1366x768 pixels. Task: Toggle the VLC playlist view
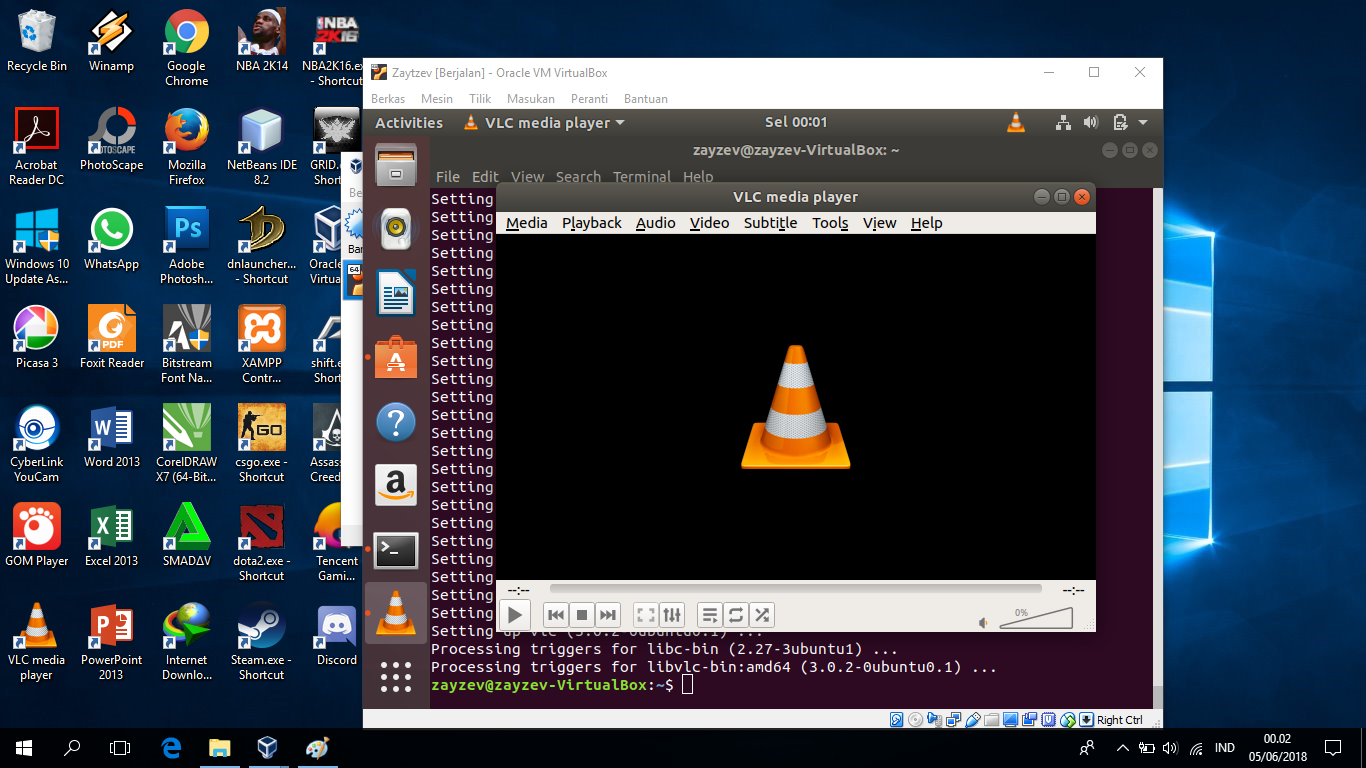[710, 615]
